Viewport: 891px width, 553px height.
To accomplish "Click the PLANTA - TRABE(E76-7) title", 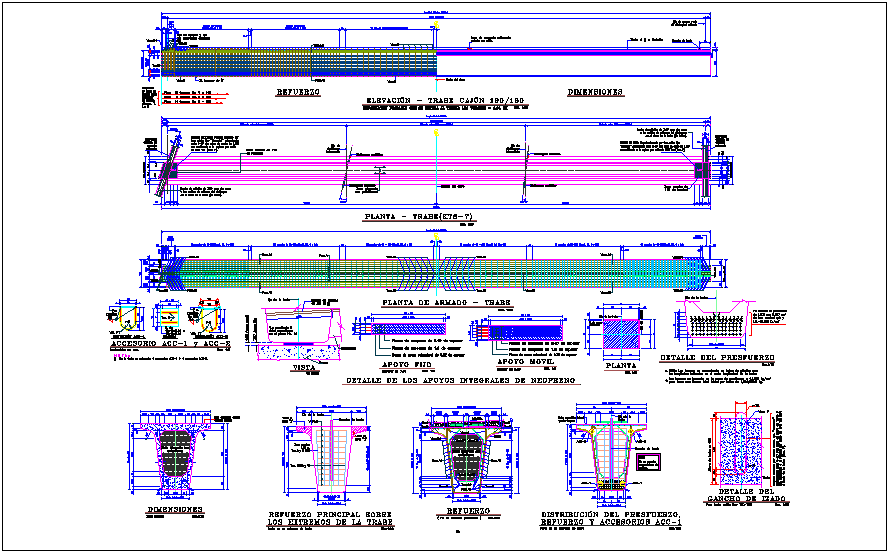I will coord(419,216).
